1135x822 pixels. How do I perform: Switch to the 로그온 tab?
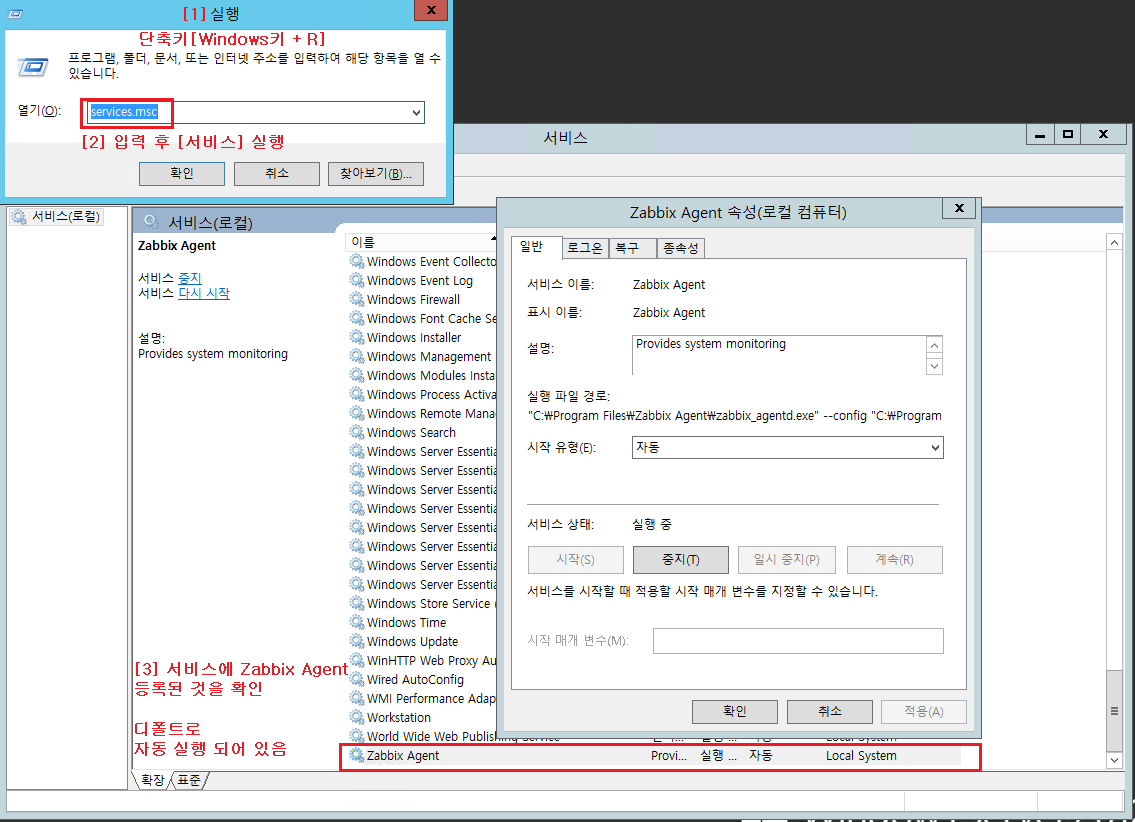[x=584, y=248]
